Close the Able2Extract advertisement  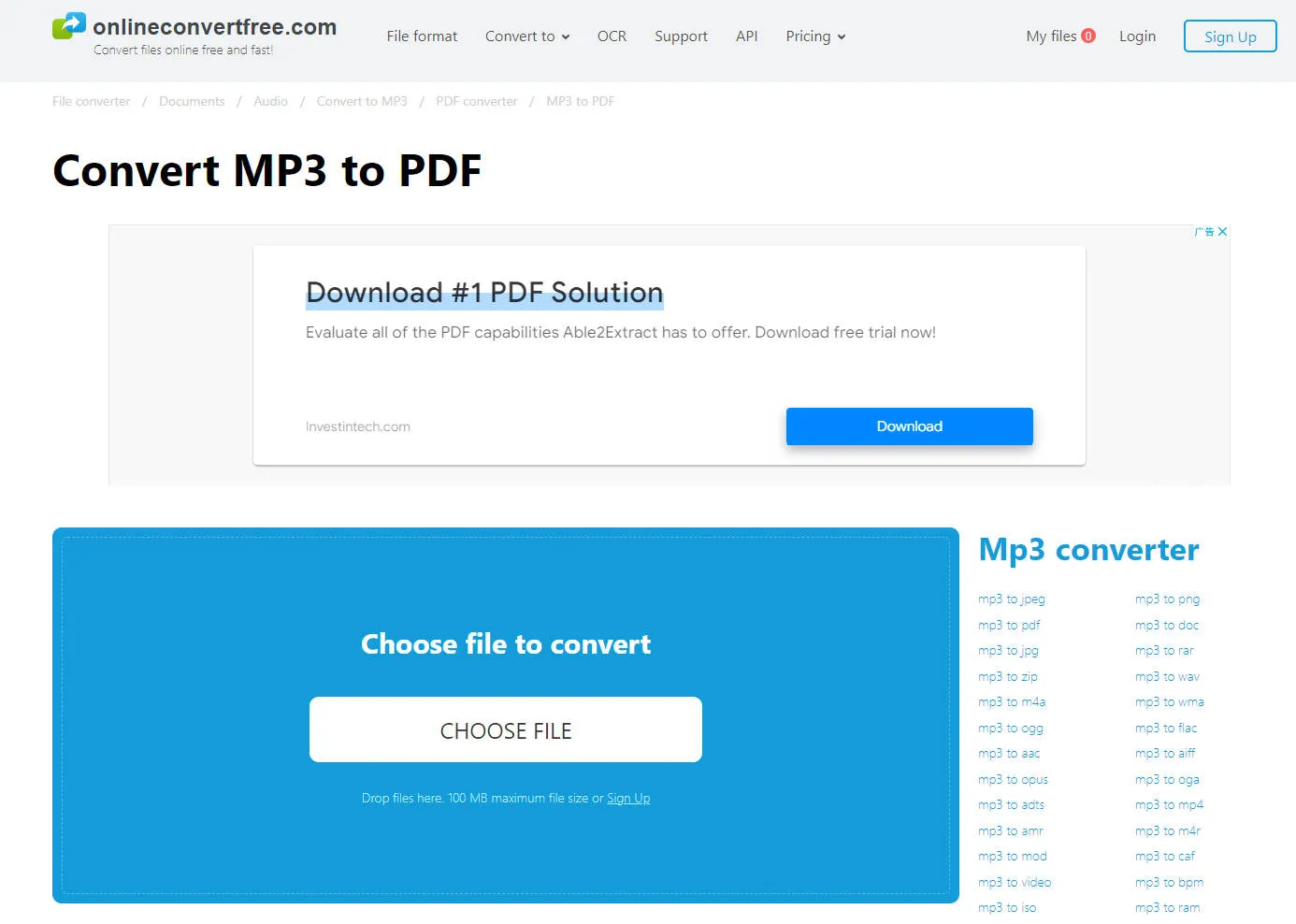1222,231
